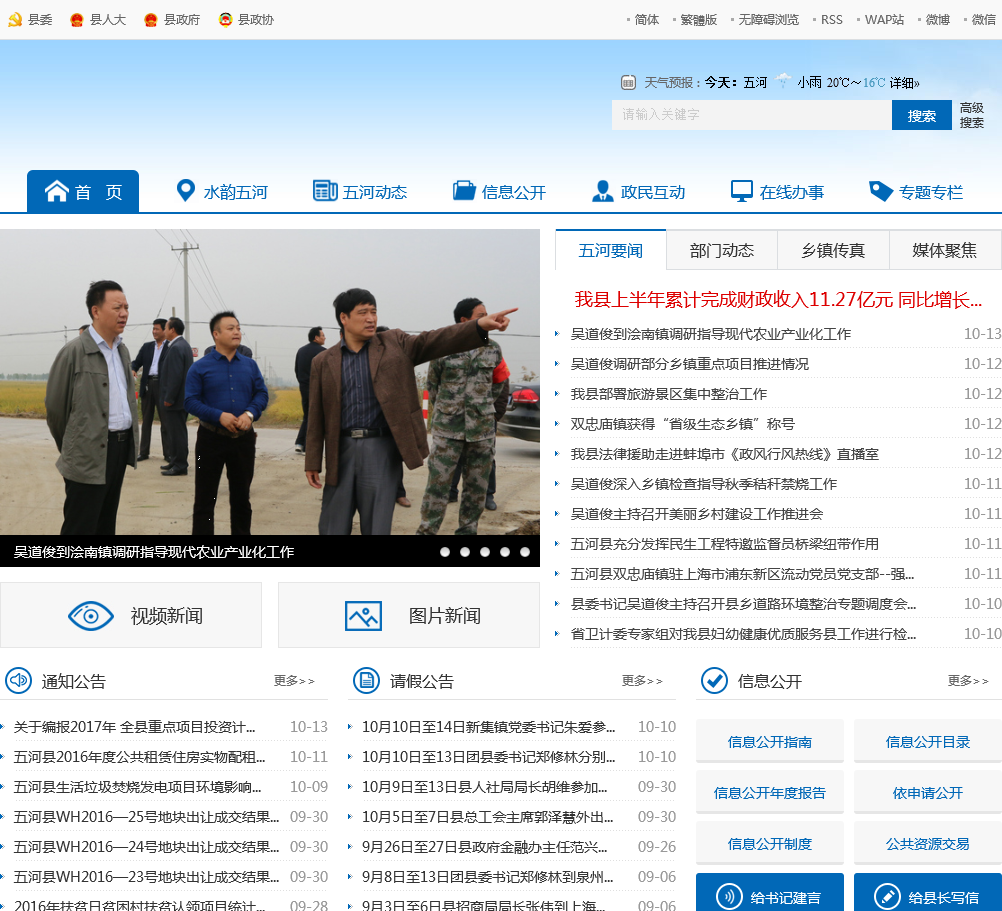Click the monitor icon for 在线办事

[x=741, y=191]
